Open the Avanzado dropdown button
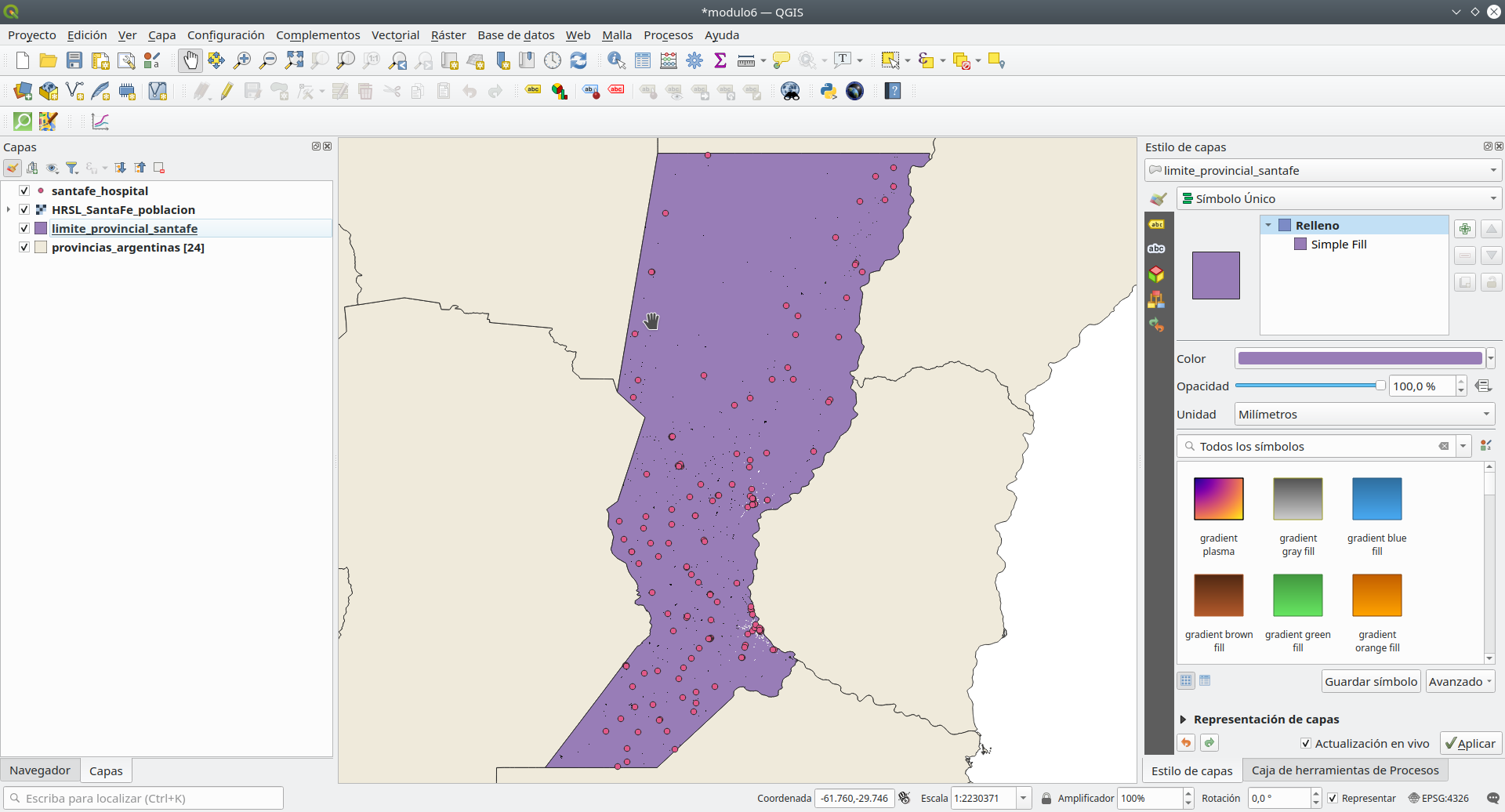This screenshot has height=812, width=1505. tap(1460, 681)
